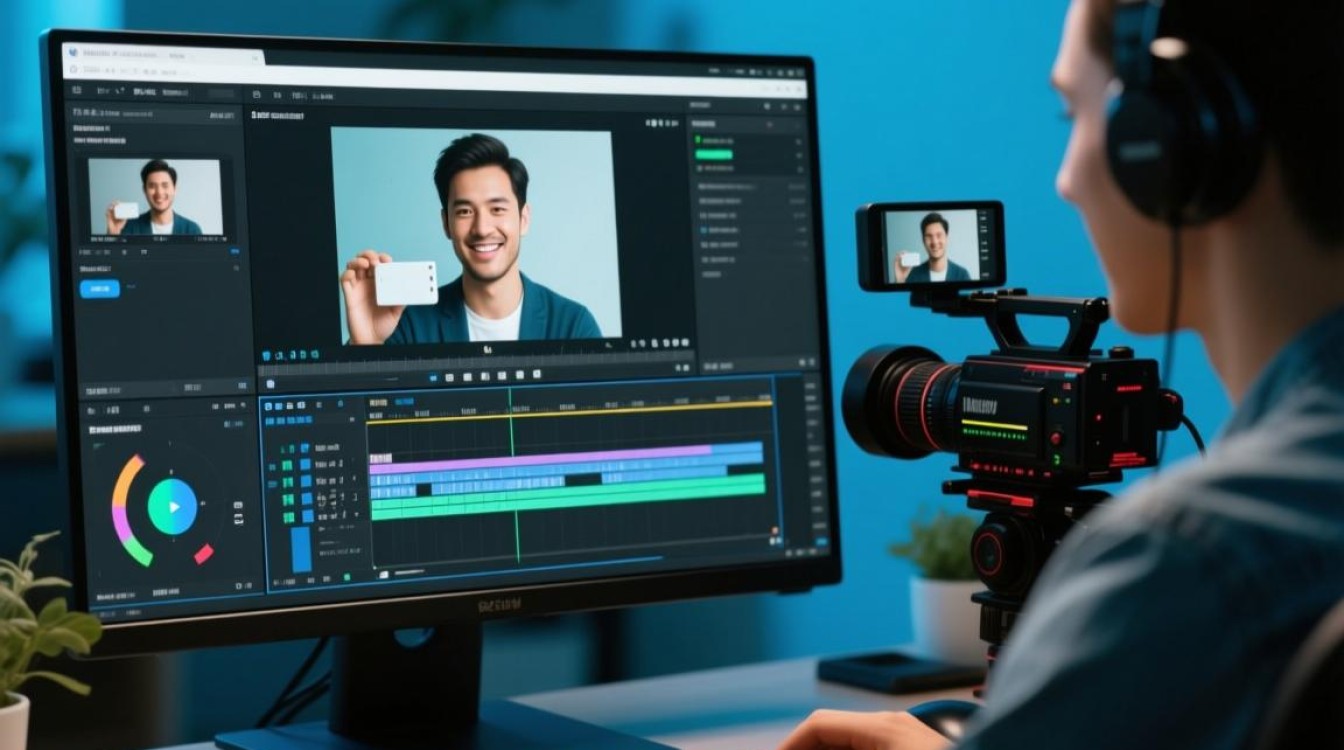Click the tall blue level meter under track headers
This screenshot has width=1344, height=750.
pyautogui.click(x=301, y=550)
